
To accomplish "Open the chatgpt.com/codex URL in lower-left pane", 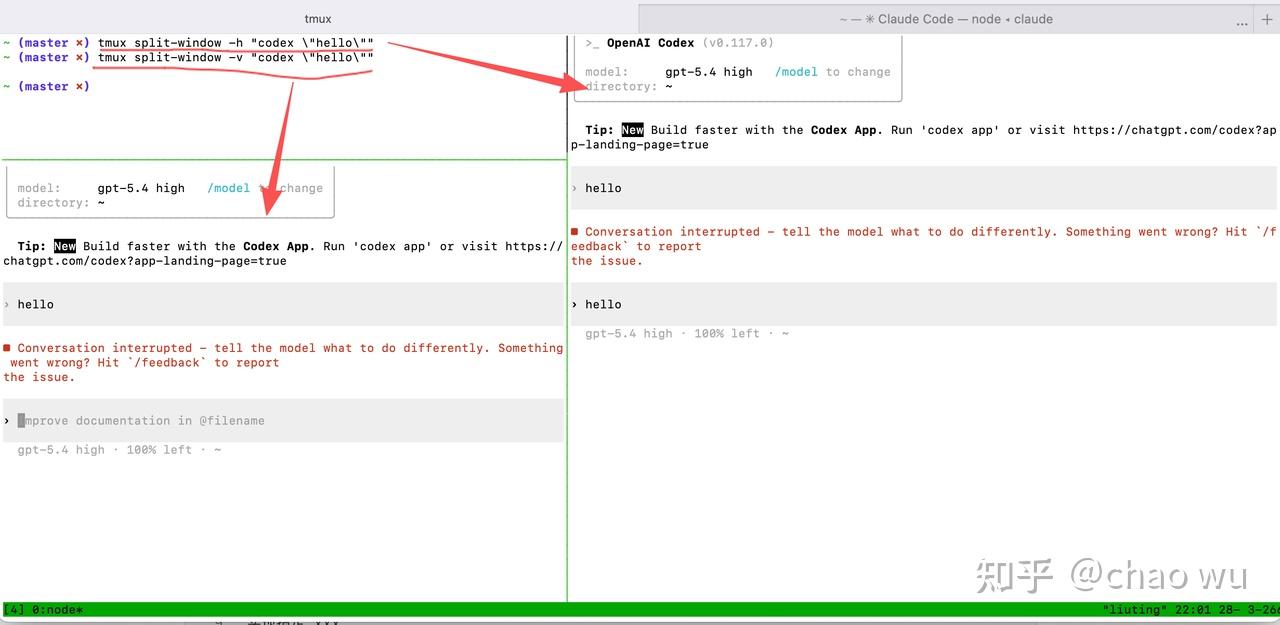I will coord(283,254).
